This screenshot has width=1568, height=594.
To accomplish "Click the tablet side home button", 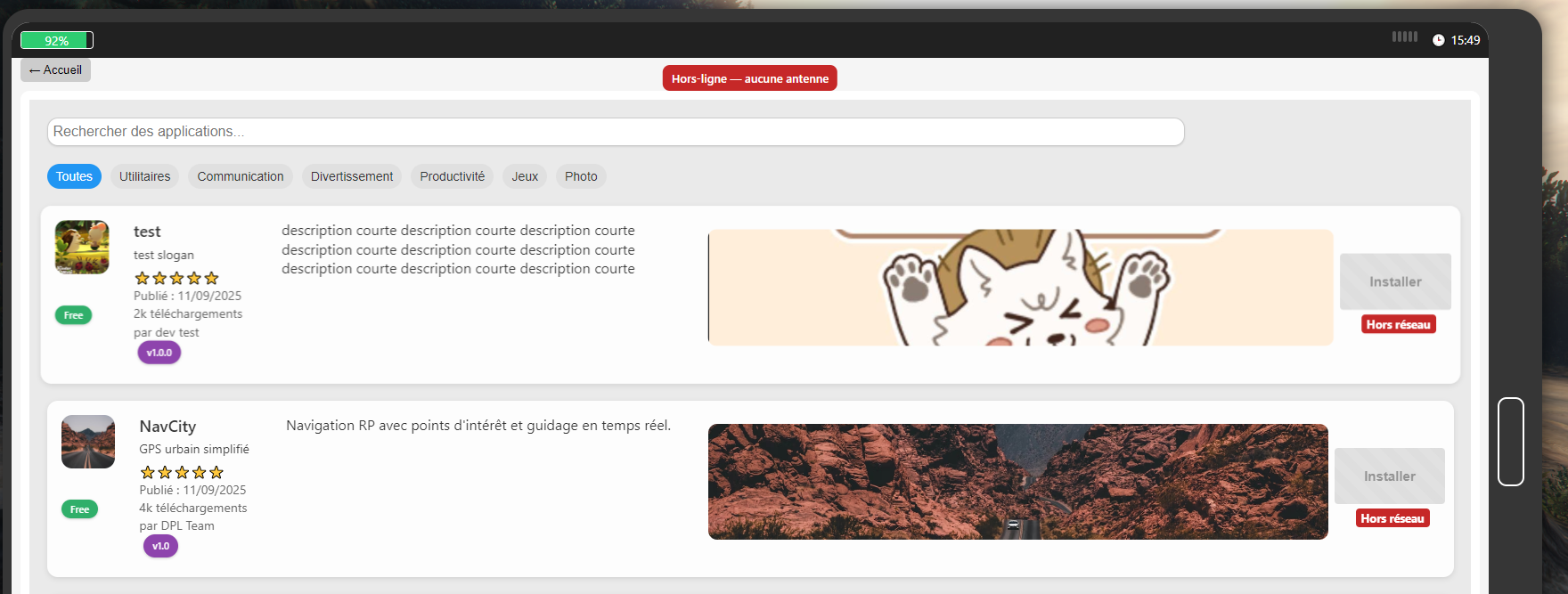I will click(x=1510, y=441).
